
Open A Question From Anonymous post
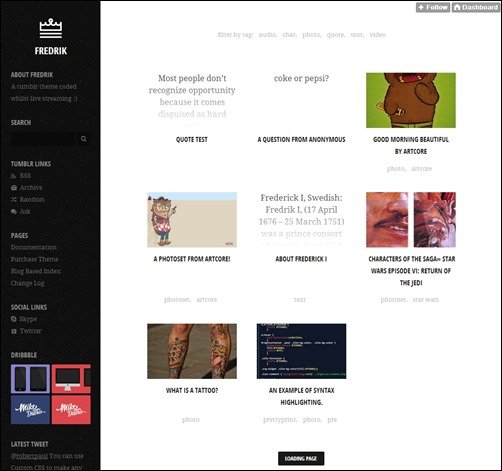(301, 140)
